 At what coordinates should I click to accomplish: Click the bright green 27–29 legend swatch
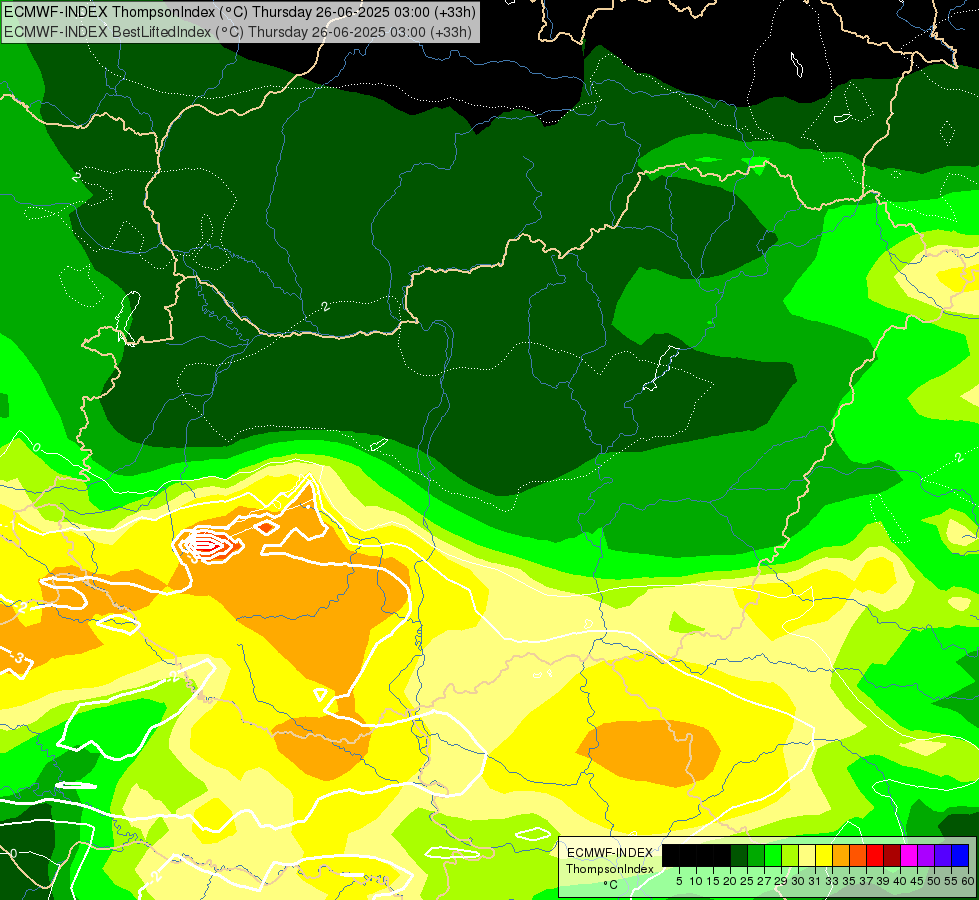773,855
